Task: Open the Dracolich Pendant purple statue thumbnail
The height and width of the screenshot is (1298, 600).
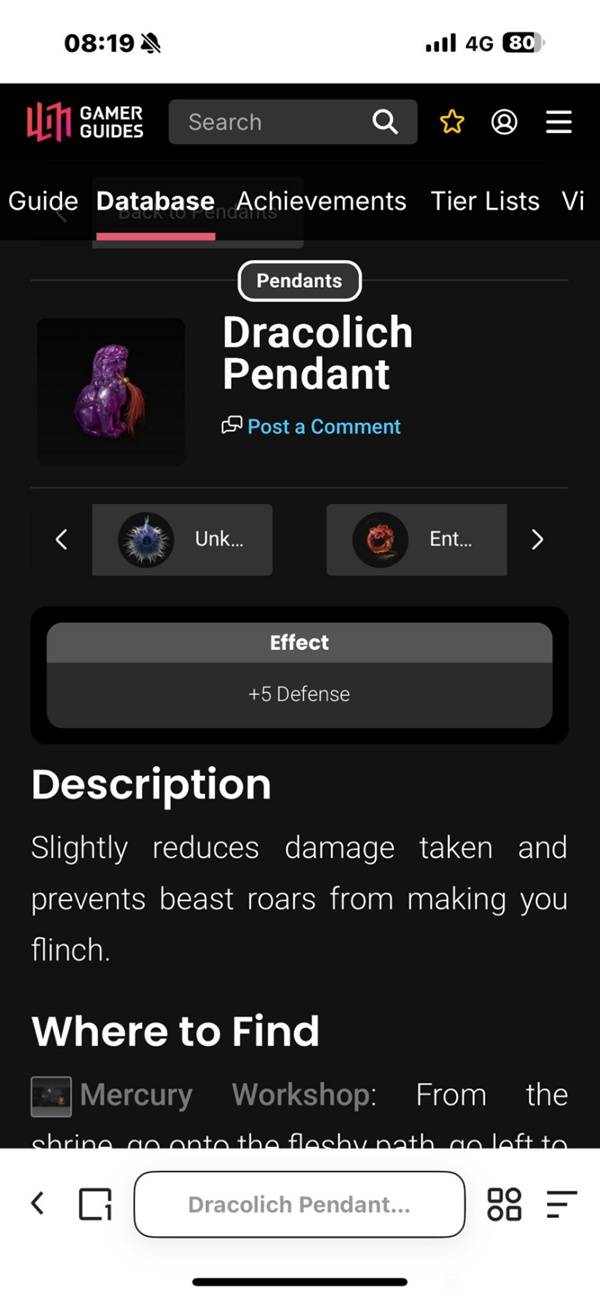Action: 111,391
